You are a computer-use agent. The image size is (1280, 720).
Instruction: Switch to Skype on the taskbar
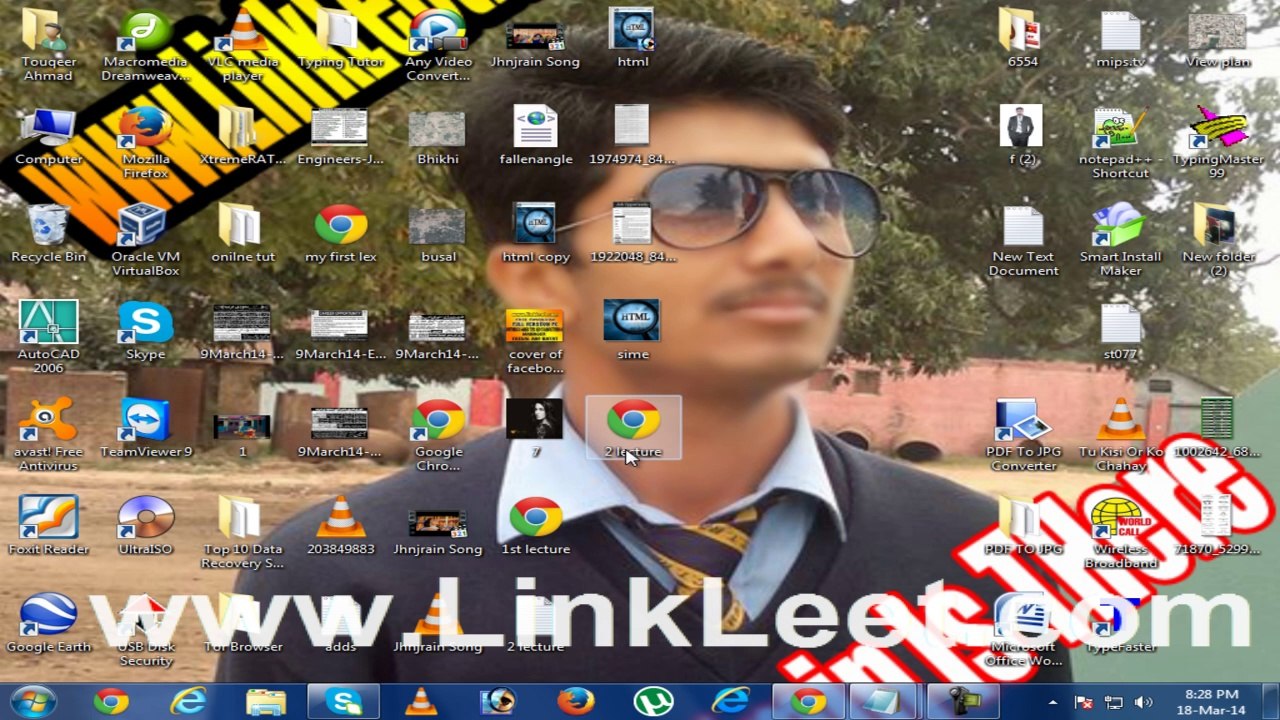coord(343,701)
